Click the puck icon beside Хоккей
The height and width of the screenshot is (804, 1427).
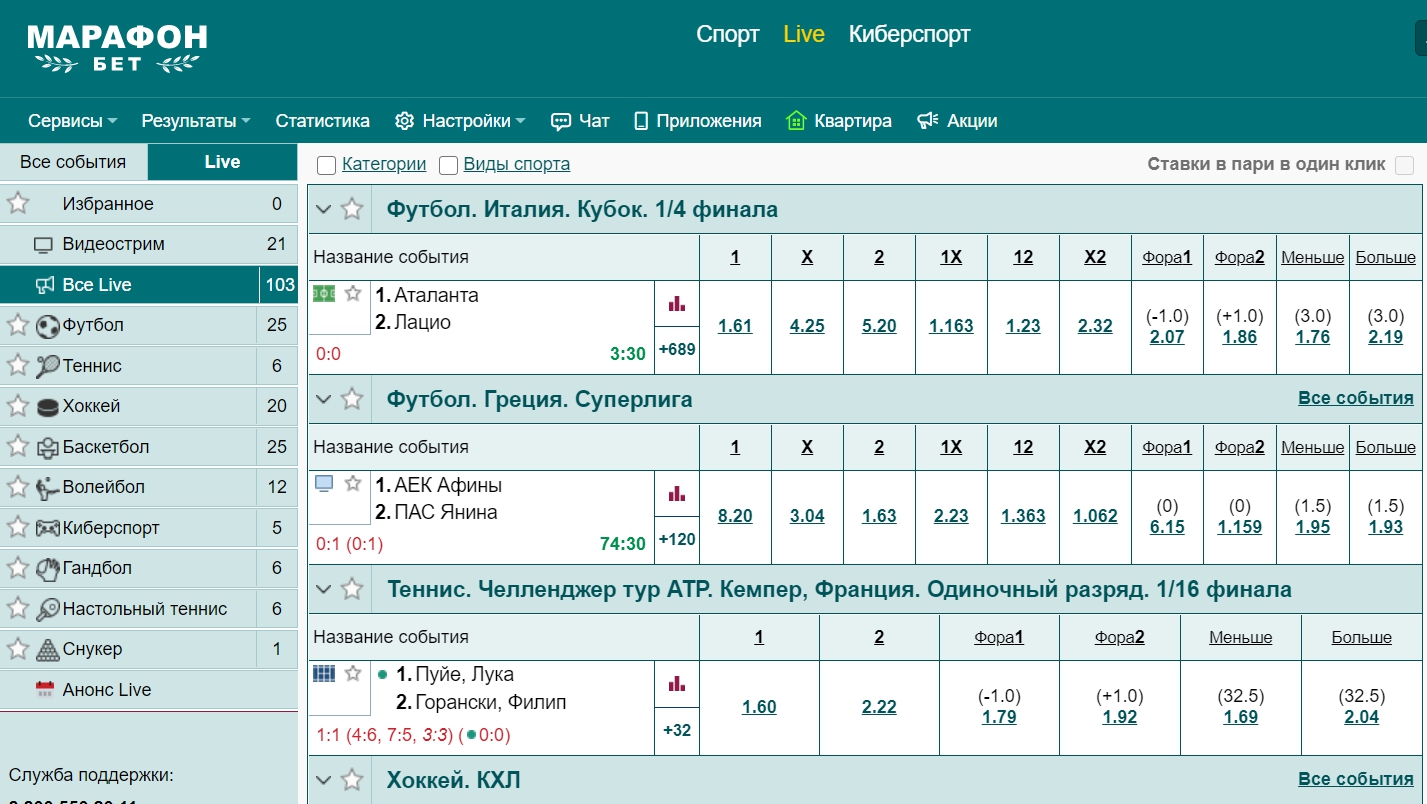point(48,407)
